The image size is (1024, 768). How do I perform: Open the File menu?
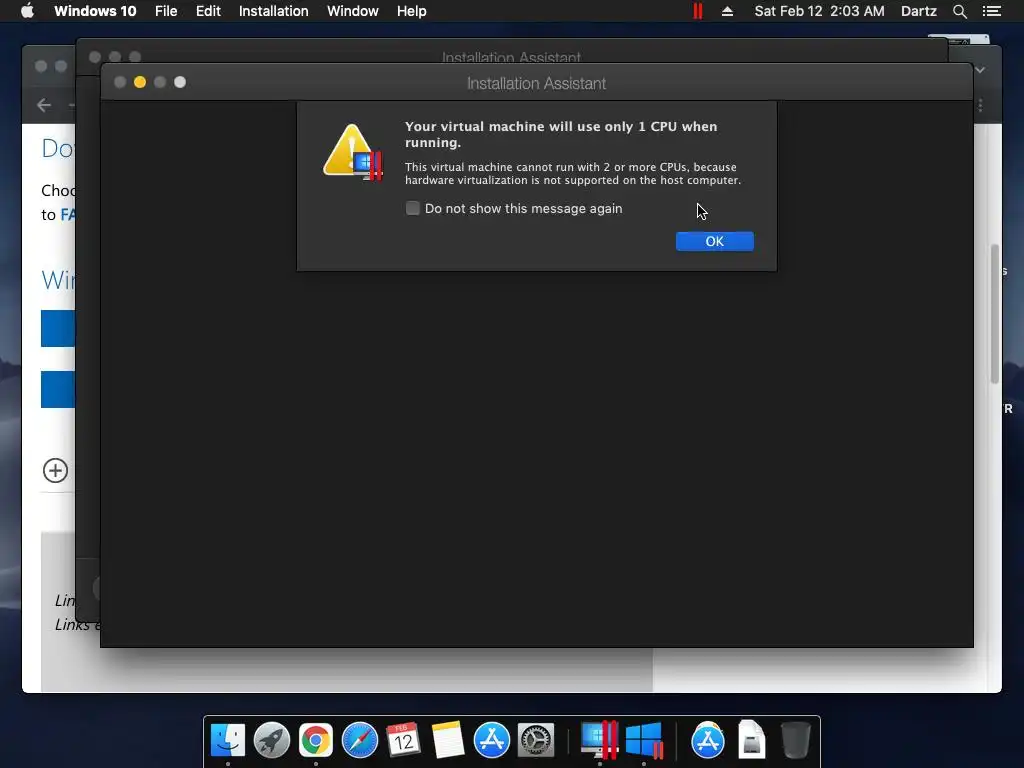pos(166,11)
